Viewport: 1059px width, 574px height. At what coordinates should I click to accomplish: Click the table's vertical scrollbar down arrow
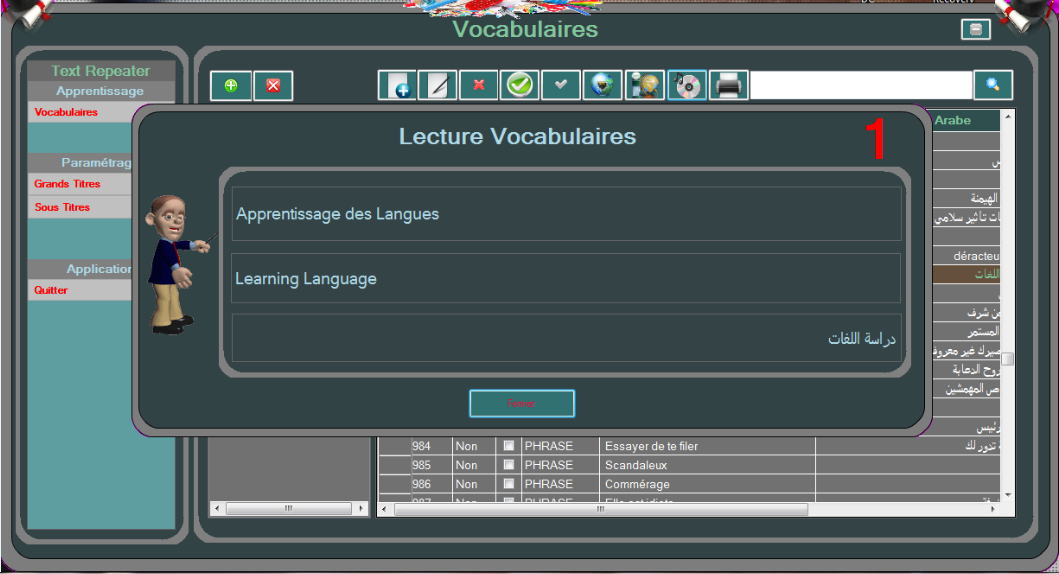coord(1008,494)
